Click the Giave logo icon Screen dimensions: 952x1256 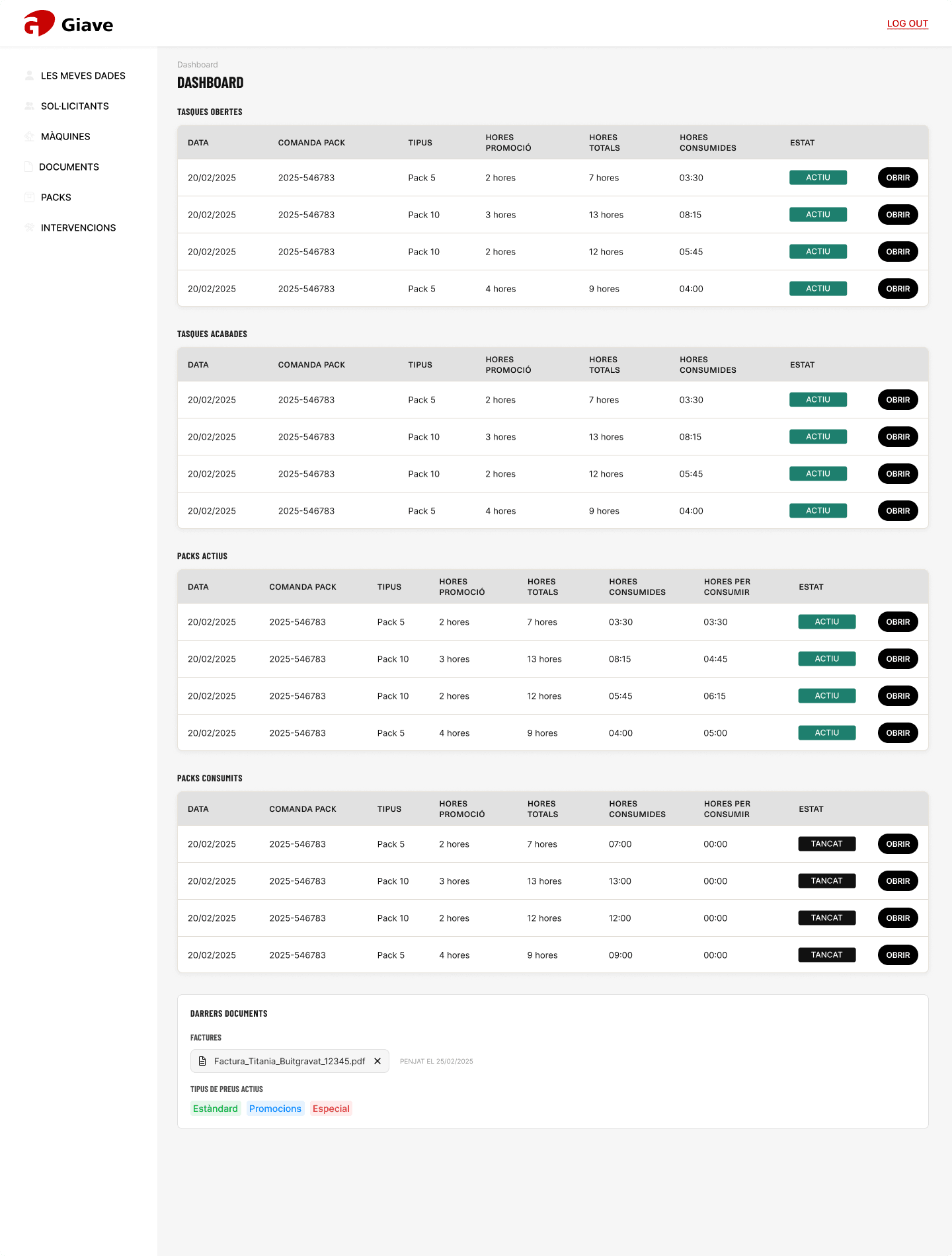pyautogui.click(x=39, y=23)
